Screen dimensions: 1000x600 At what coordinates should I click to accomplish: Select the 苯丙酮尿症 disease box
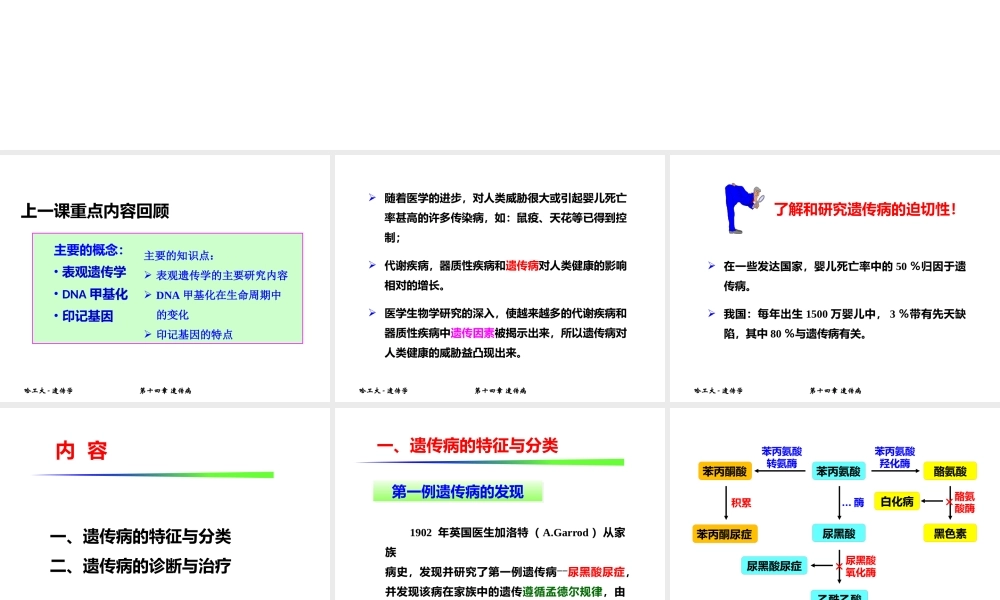725,533
